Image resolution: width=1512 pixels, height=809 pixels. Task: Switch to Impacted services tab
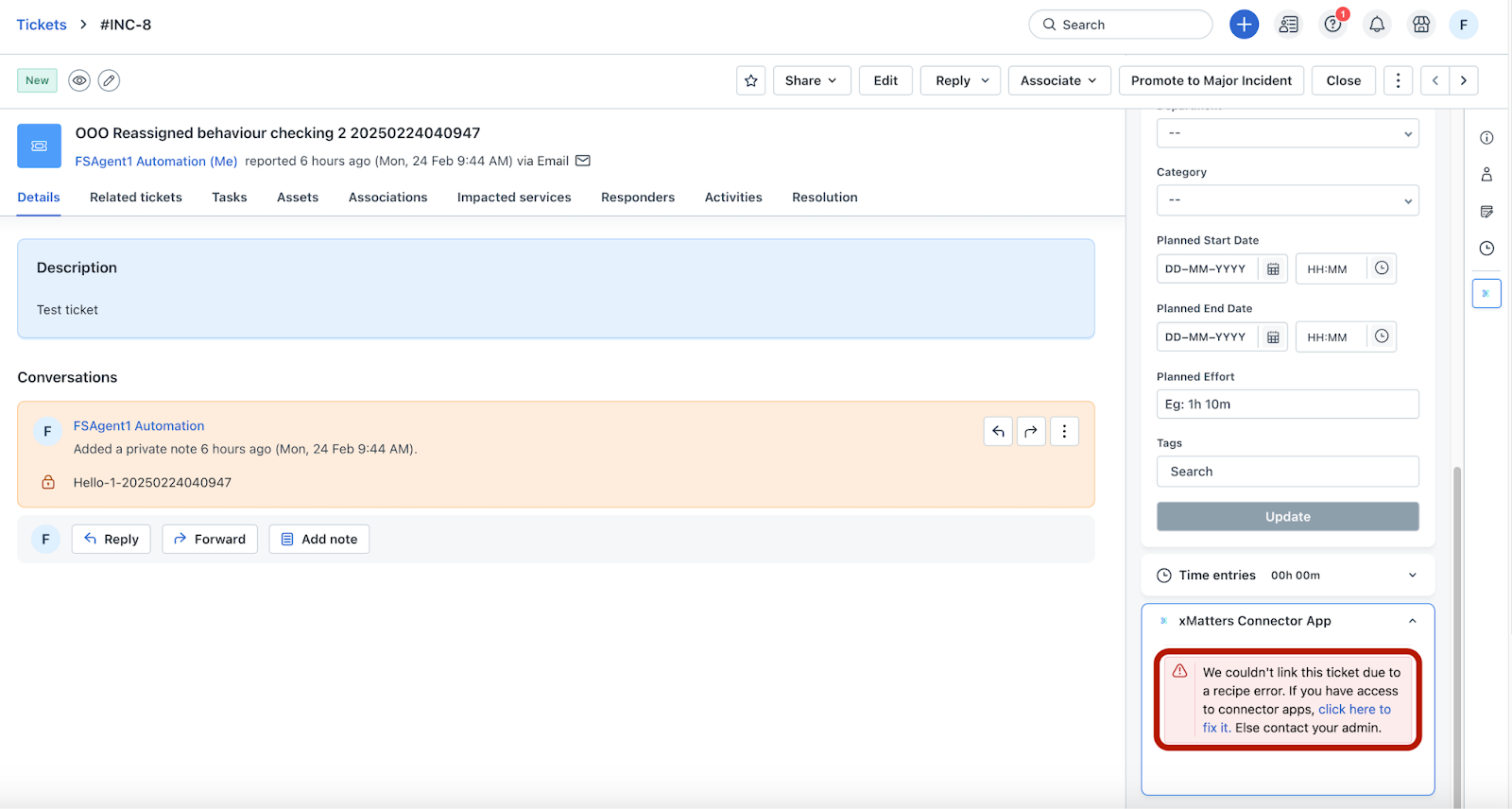coord(514,198)
